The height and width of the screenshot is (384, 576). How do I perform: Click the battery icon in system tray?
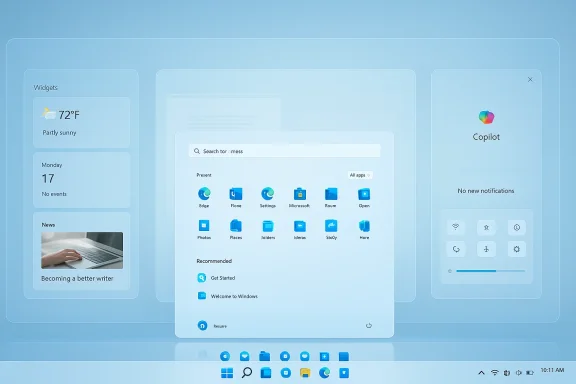point(530,373)
